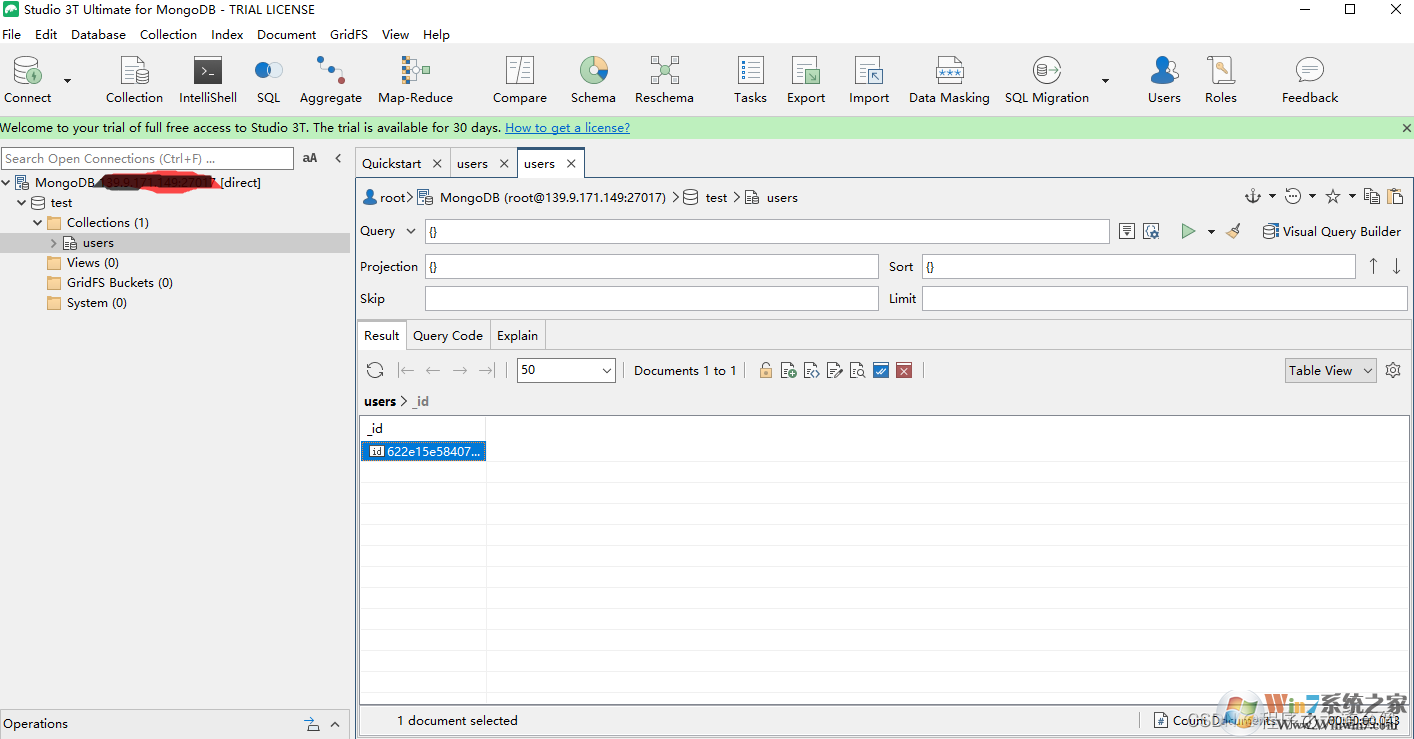Switch to the Query Code tab
1414x739 pixels.
point(447,336)
